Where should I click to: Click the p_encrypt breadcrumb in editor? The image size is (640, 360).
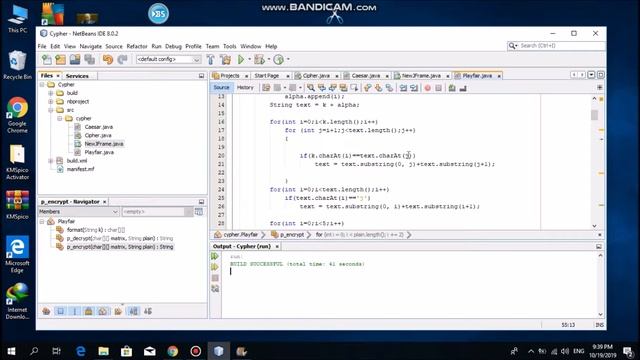[292, 235]
